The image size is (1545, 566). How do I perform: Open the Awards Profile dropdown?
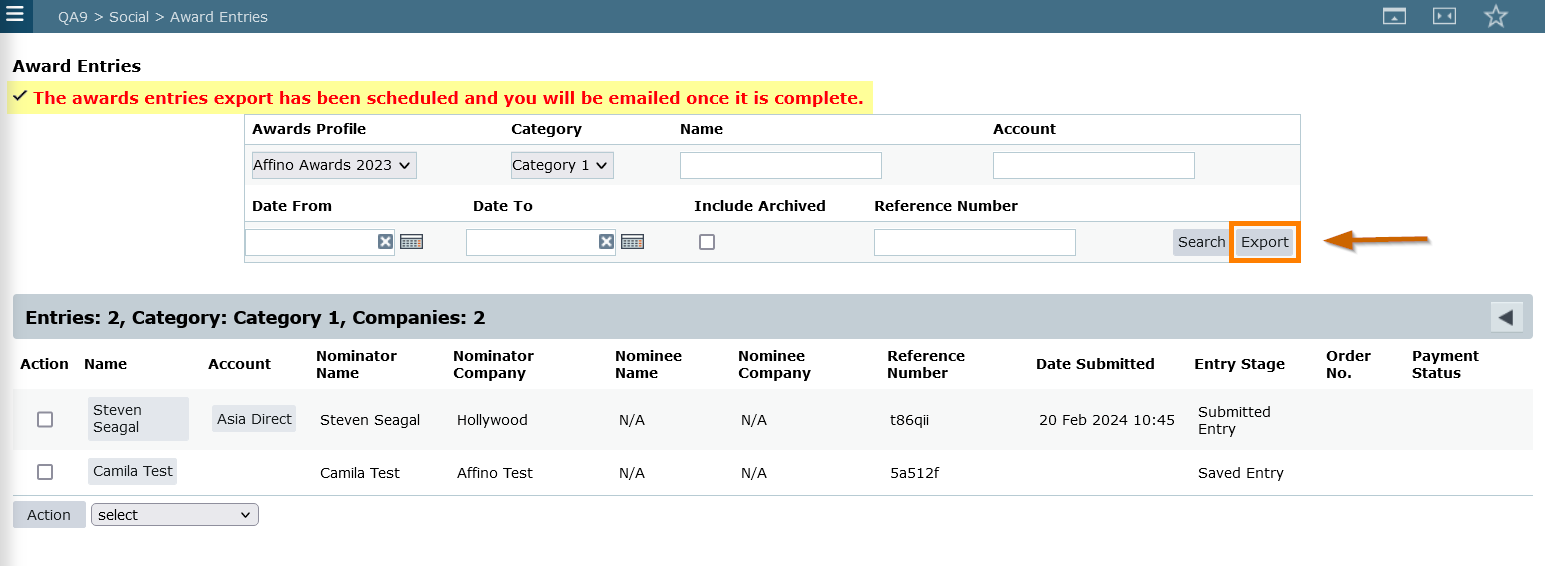tap(333, 166)
